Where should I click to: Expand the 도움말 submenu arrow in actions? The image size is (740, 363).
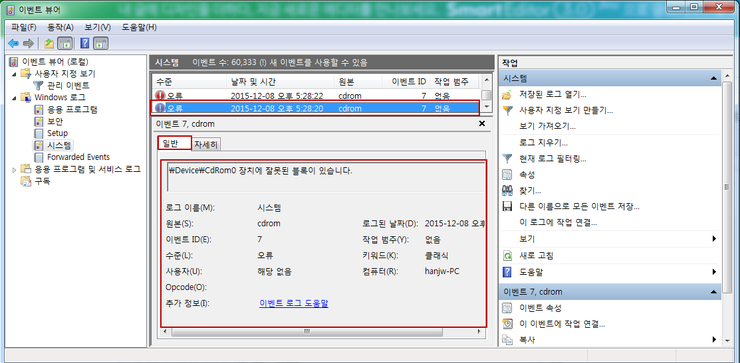[x=715, y=271]
